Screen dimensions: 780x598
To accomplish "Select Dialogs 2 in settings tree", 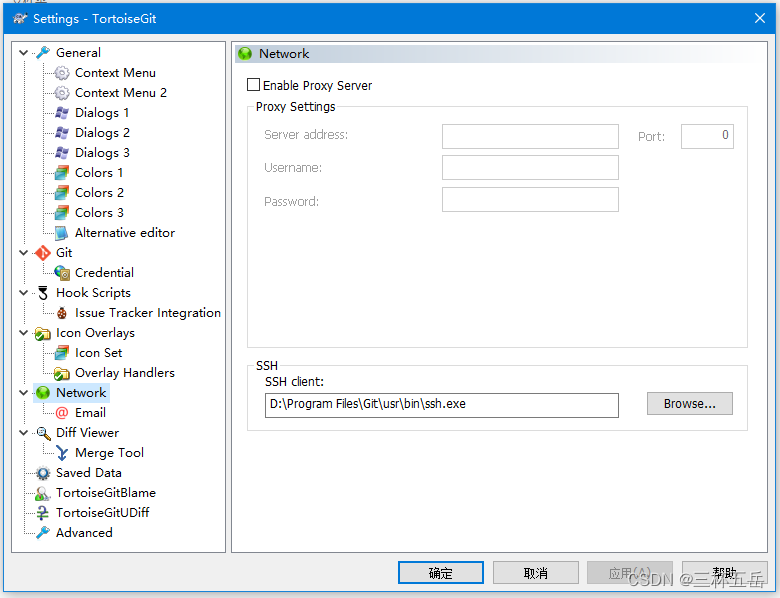I will pos(102,133).
